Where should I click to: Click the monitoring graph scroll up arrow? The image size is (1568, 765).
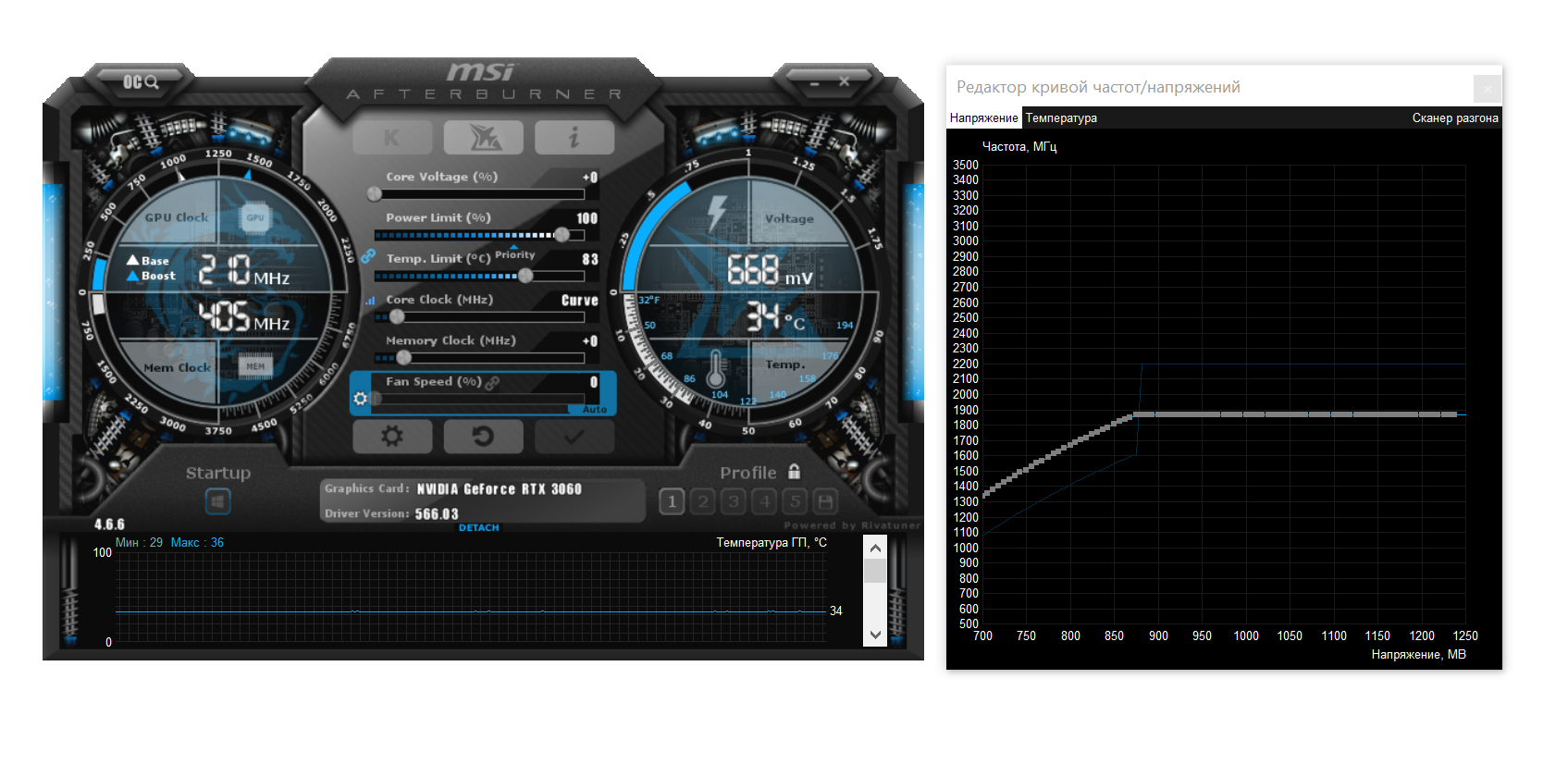(875, 549)
